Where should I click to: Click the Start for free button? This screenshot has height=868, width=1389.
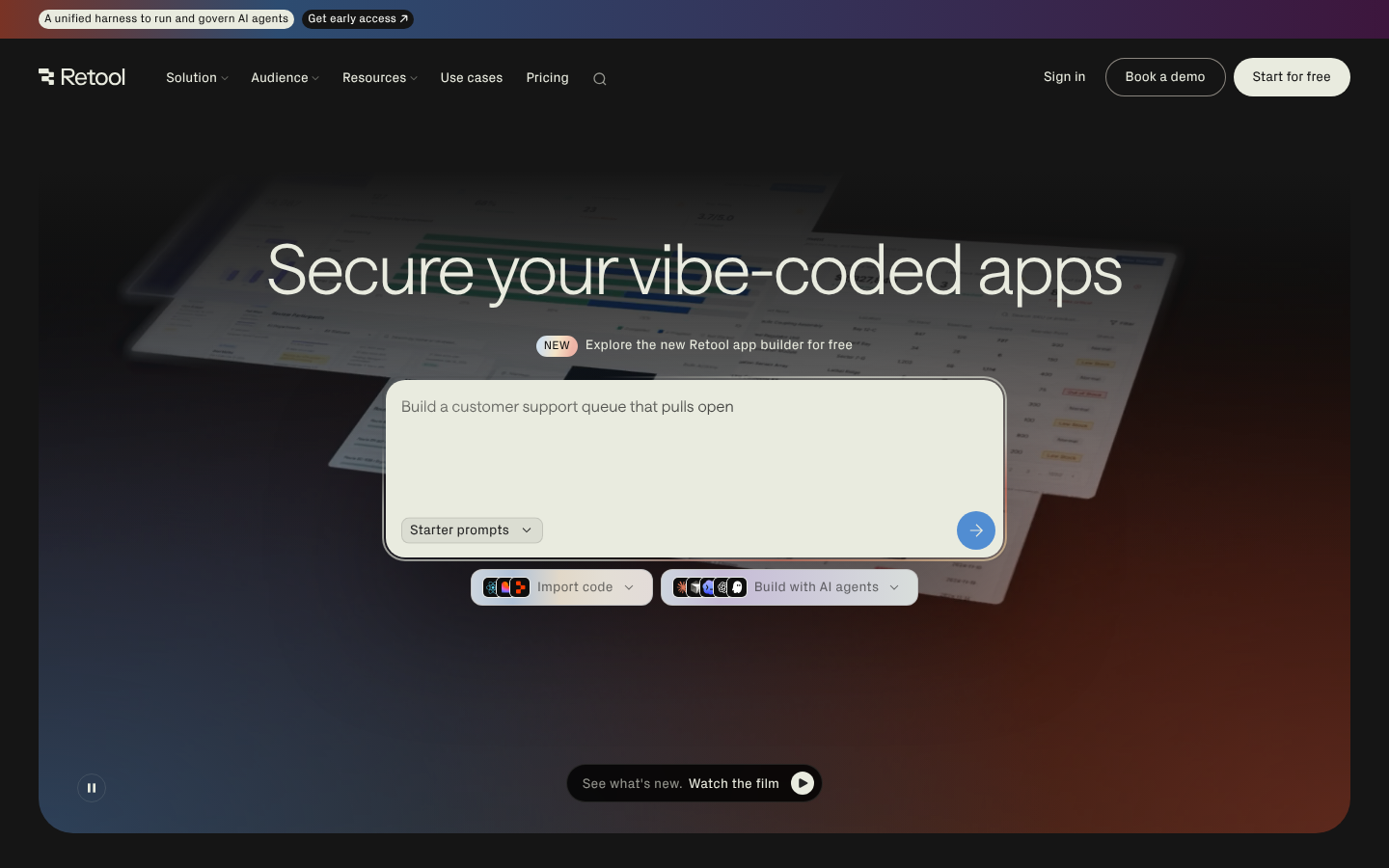click(x=1292, y=77)
